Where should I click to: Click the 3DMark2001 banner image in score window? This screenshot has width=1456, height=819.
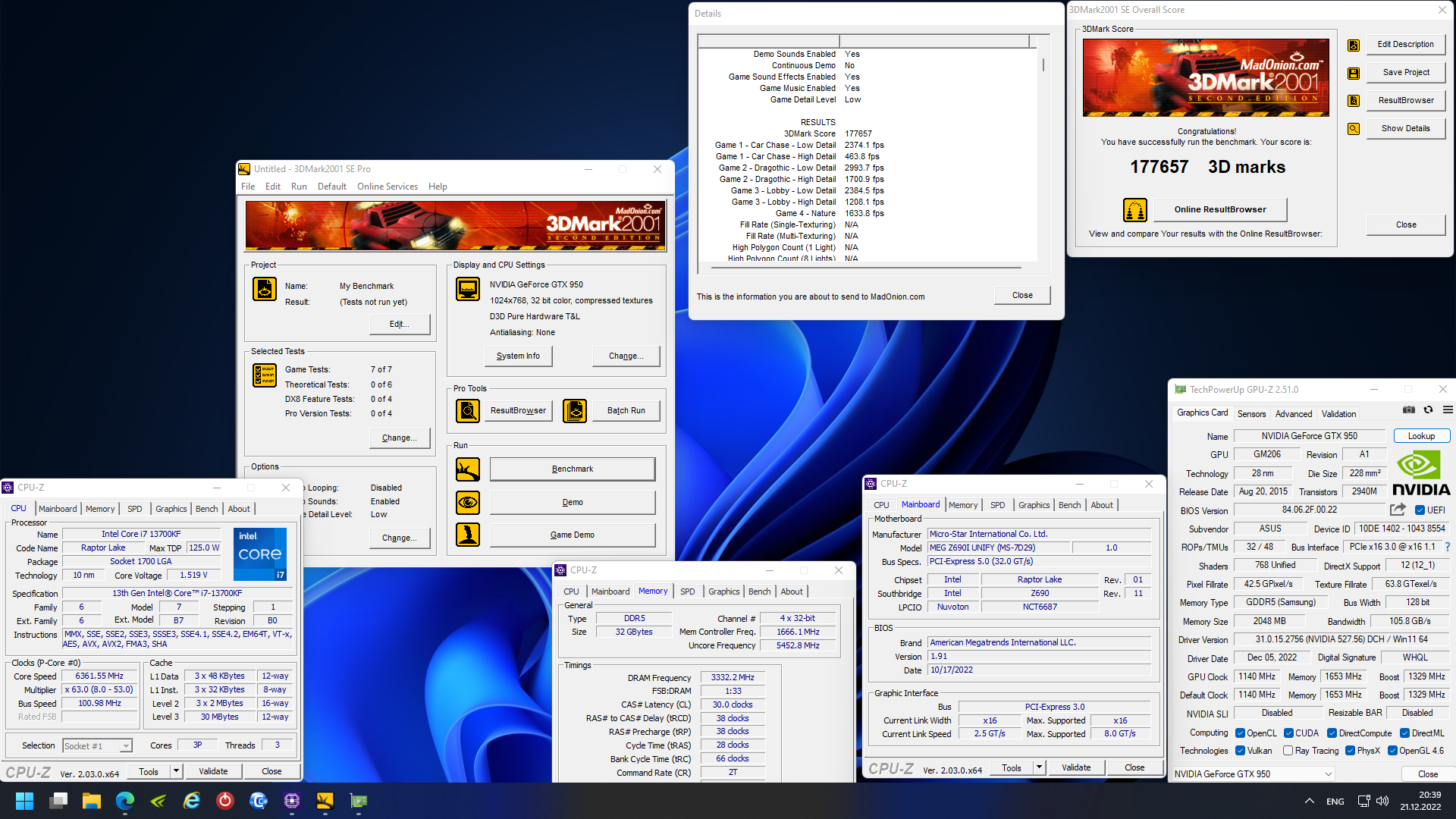click(x=1206, y=77)
